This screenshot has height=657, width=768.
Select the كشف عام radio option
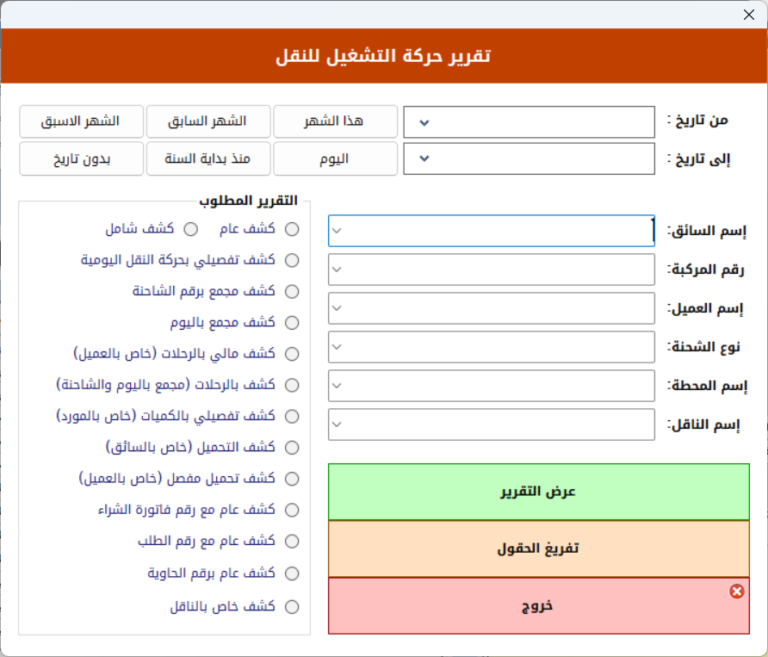[x=292, y=229]
